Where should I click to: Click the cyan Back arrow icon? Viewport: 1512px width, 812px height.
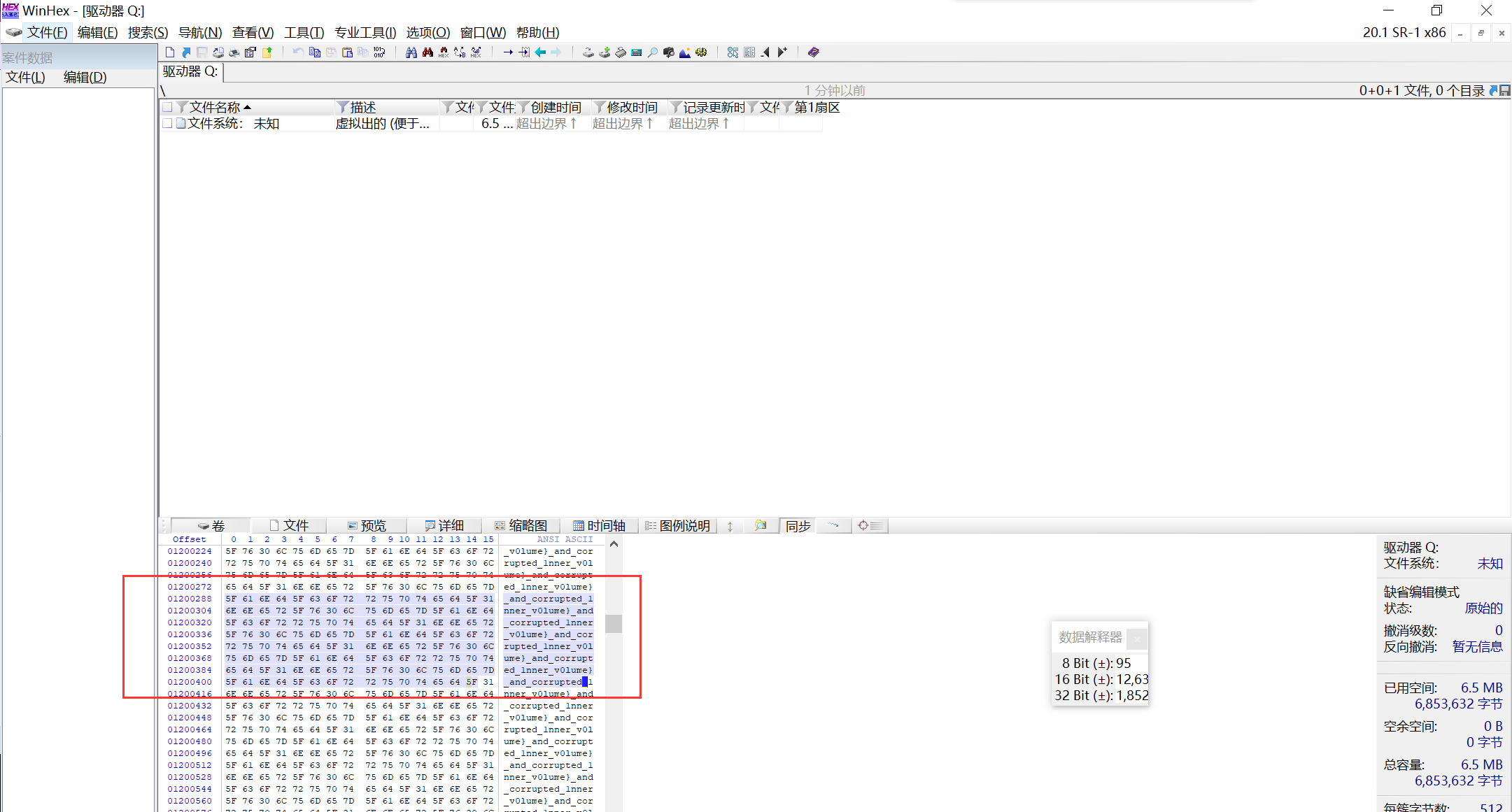540,52
